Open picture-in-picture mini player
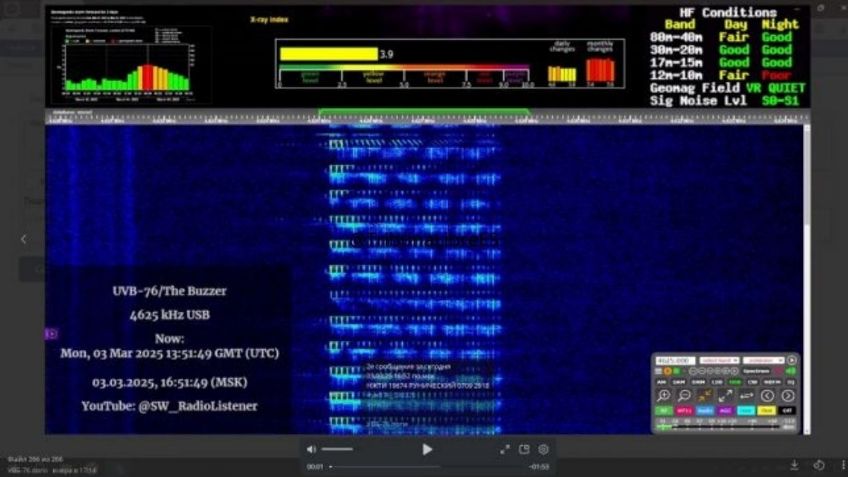 524,450
